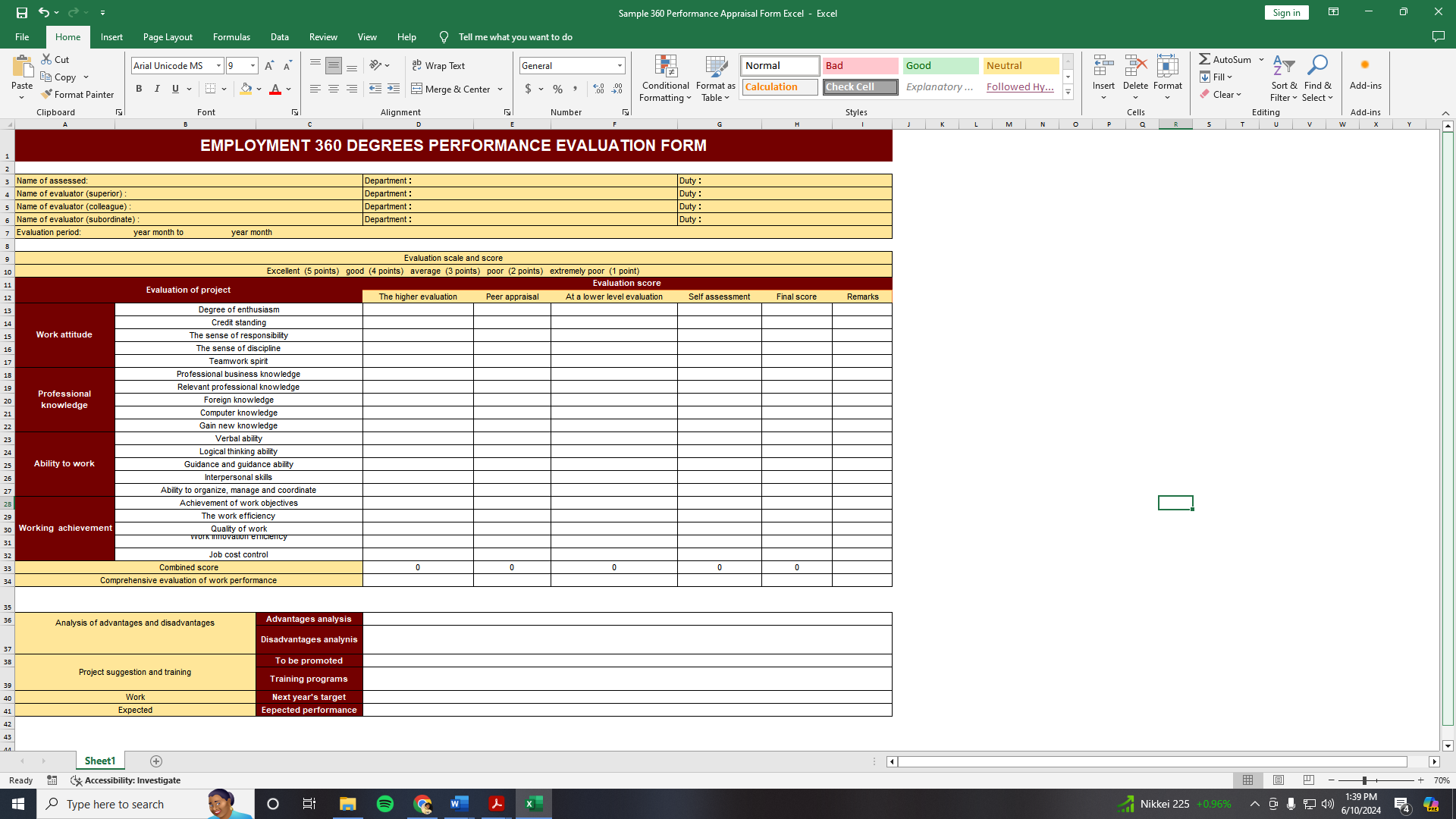Image resolution: width=1456 pixels, height=819 pixels.
Task: Click the Percent Style number format
Action: tap(557, 89)
